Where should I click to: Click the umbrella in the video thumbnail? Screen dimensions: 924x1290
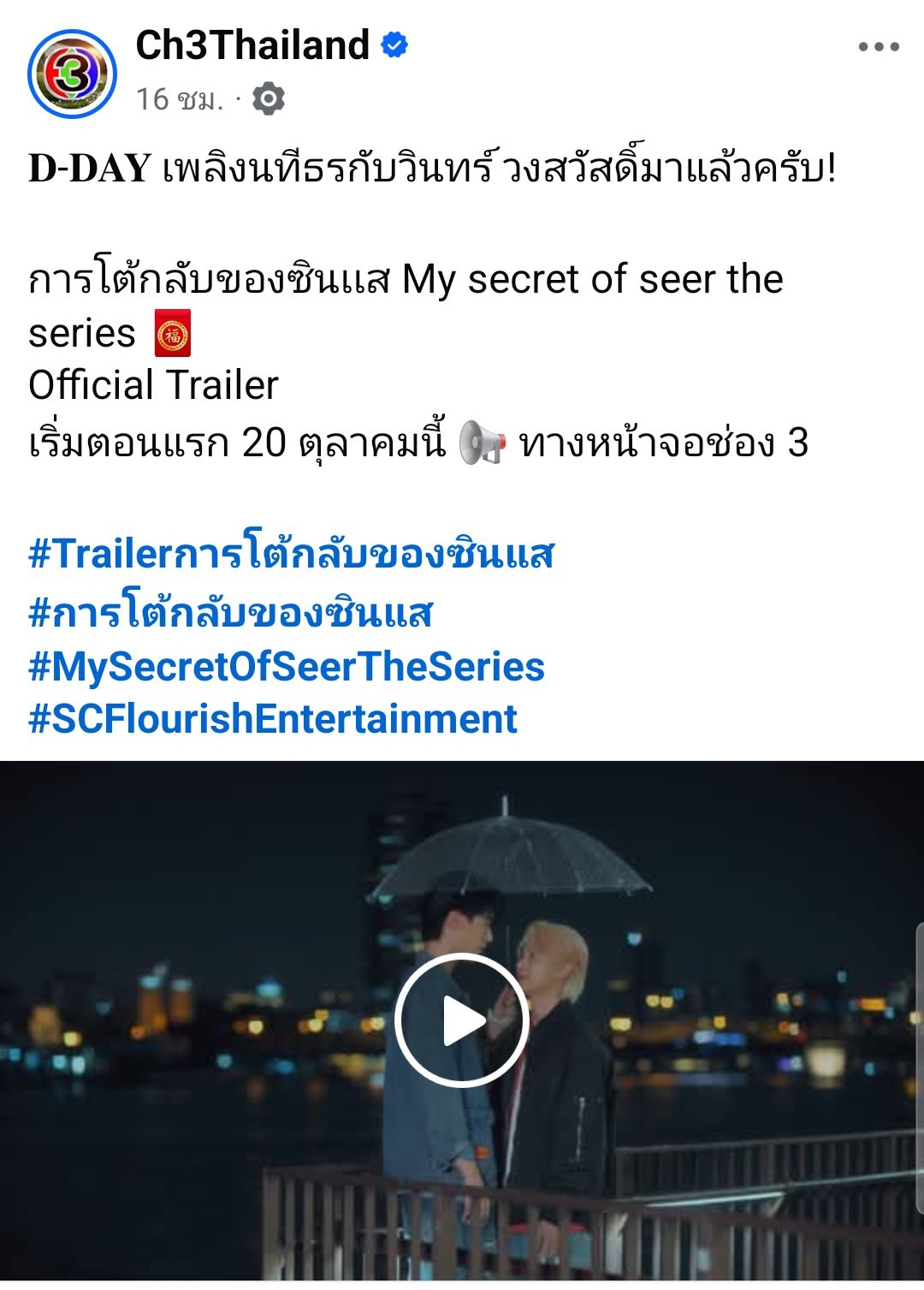[x=512, y=852]
